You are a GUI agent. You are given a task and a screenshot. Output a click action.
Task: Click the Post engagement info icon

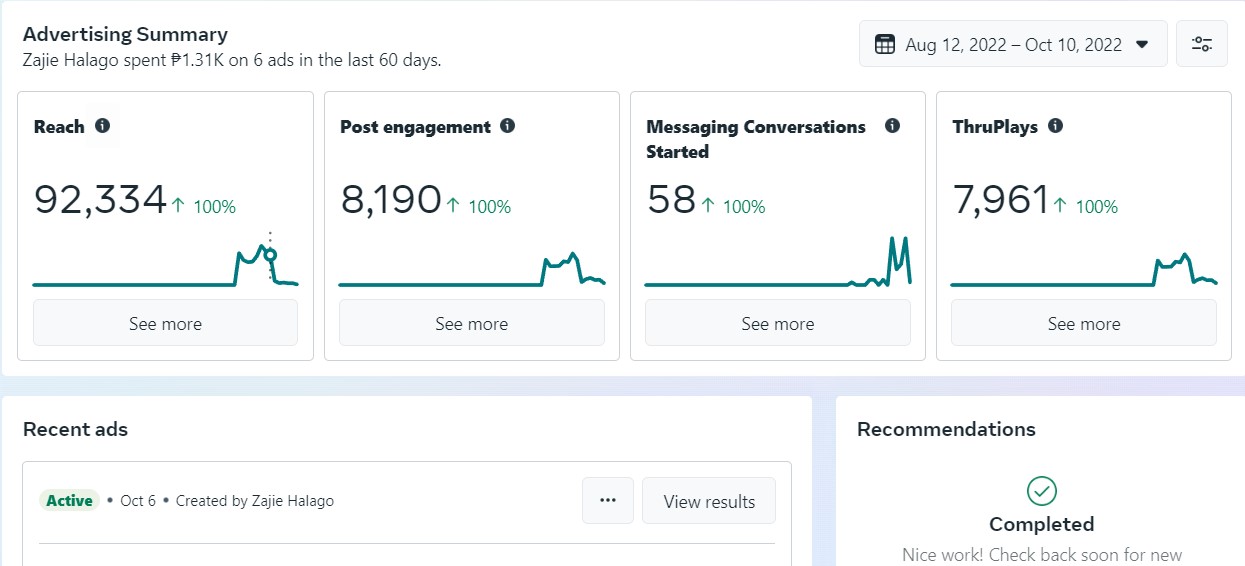coord(507,126)
